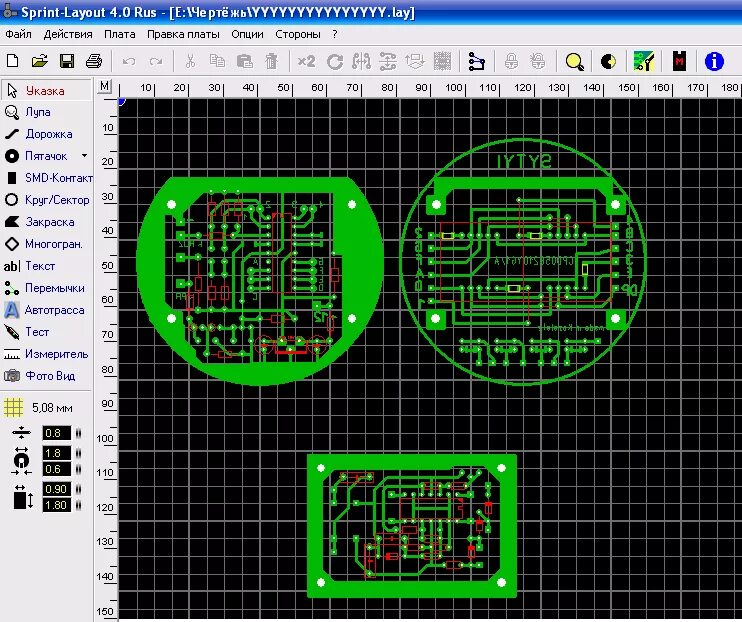This screenshot has width=742, height=622.
Task: Click the Redo arrow icon
Action: 156,62
